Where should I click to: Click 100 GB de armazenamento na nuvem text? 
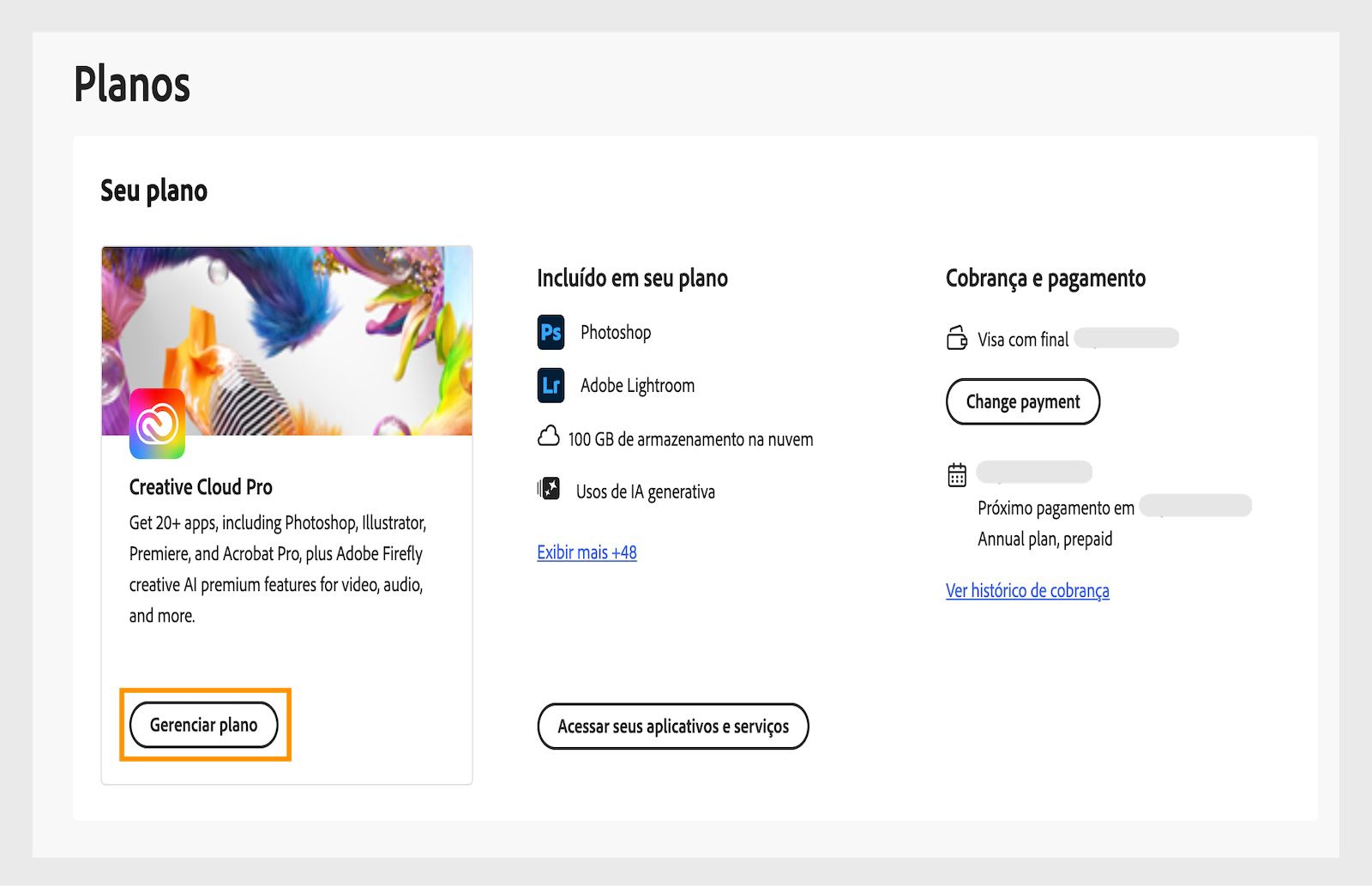pos(690,439)
